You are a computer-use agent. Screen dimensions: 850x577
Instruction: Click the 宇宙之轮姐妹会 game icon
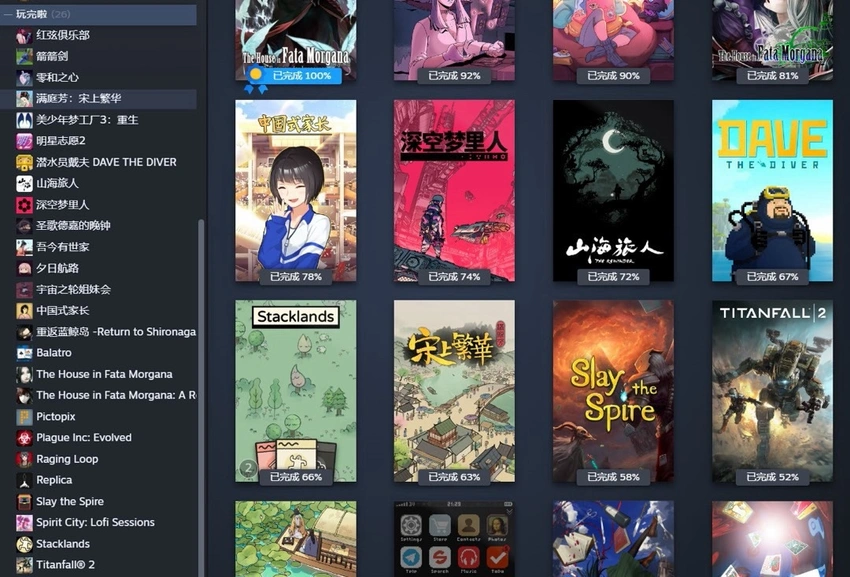24,290
